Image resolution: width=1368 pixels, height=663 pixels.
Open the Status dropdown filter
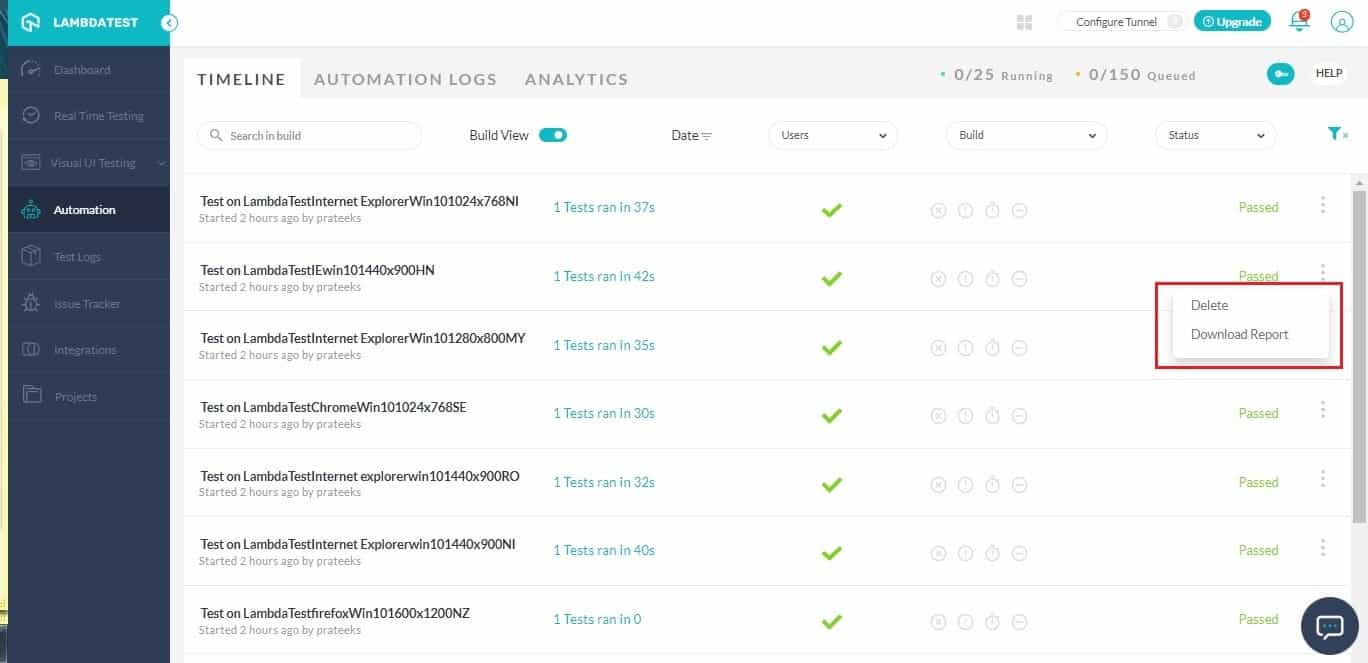tap(1215, 135)
